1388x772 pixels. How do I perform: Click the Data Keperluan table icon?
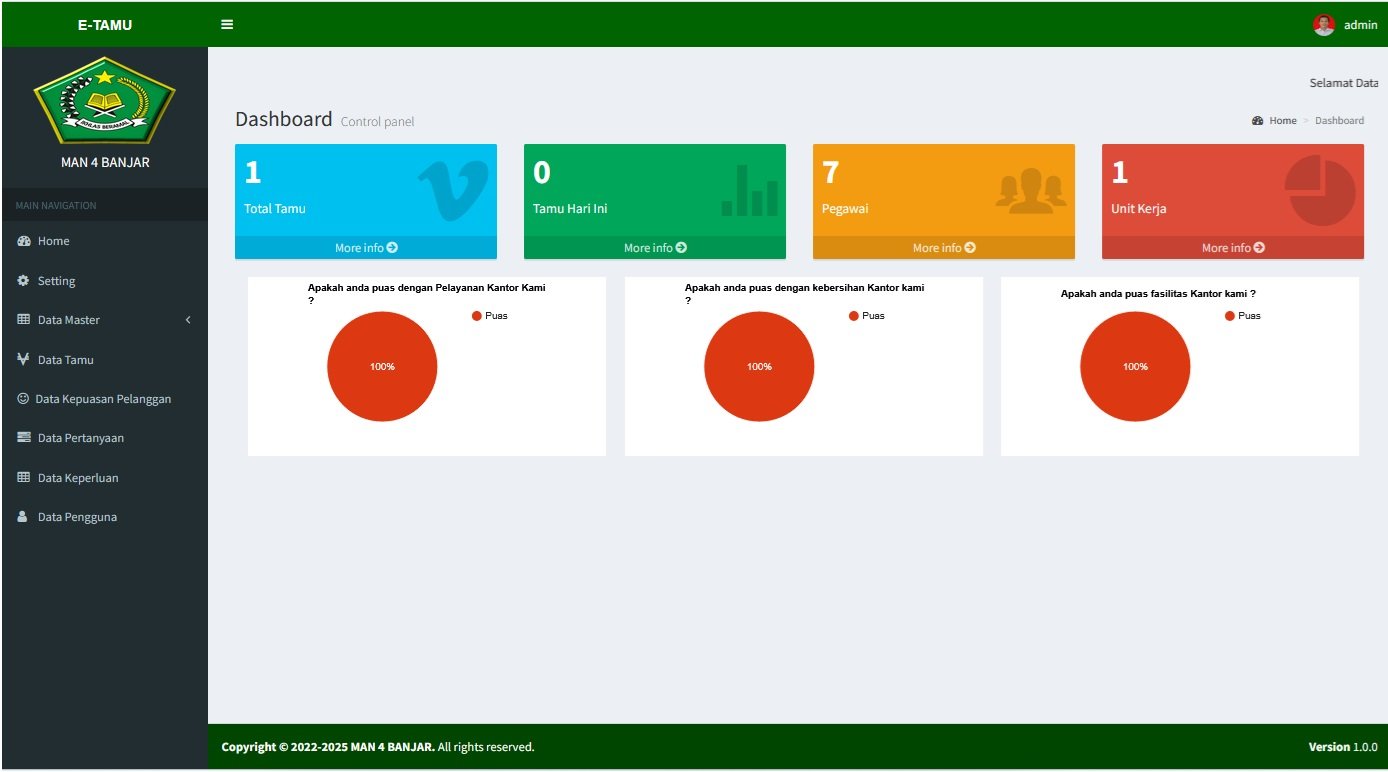pyautogui.click(x=23, y=478)
